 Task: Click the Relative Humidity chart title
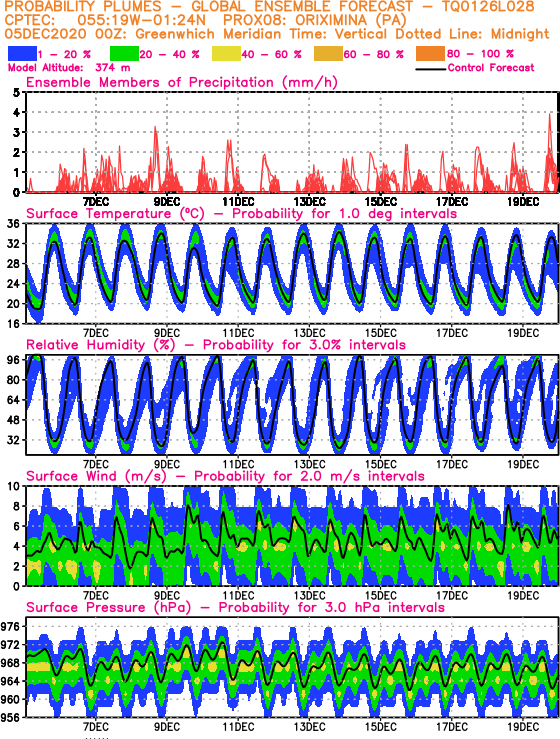(x=216, y=345)
